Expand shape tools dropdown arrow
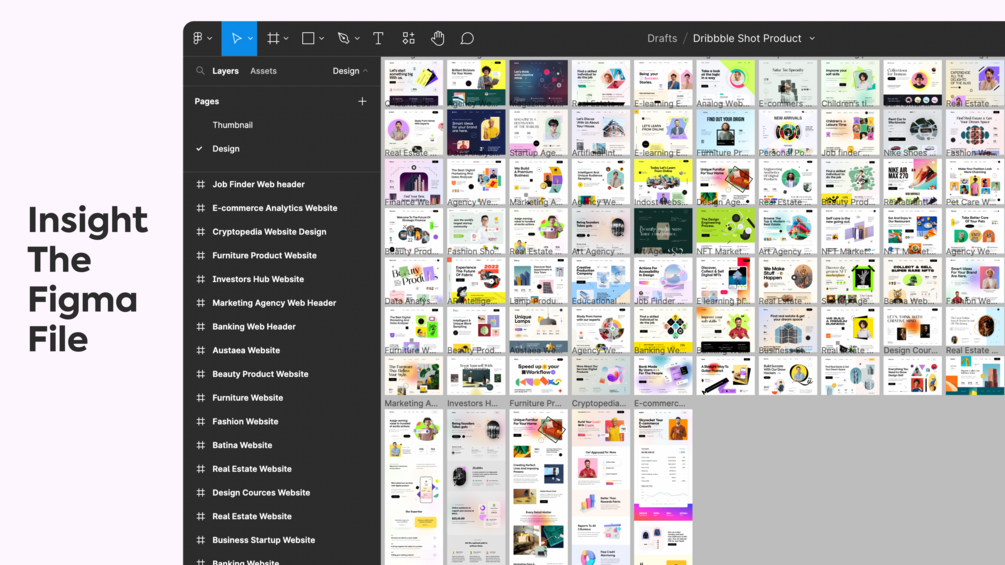This screenshot has width=1005, height=565. [x=321, y=39]
